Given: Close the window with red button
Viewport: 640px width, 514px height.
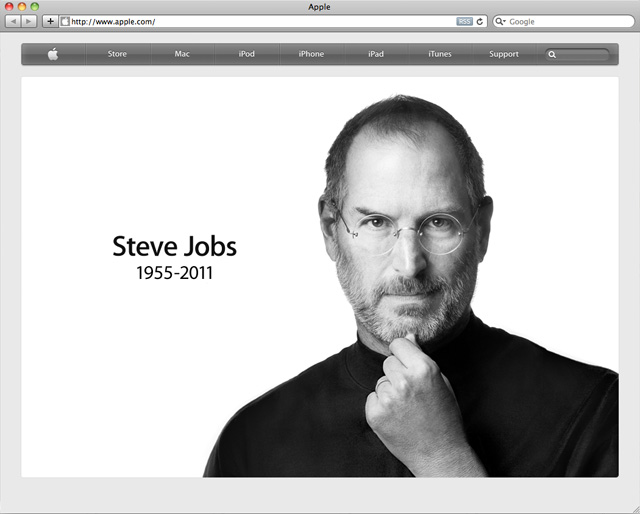Looking at the screenshot, I should tap(9, 7).
